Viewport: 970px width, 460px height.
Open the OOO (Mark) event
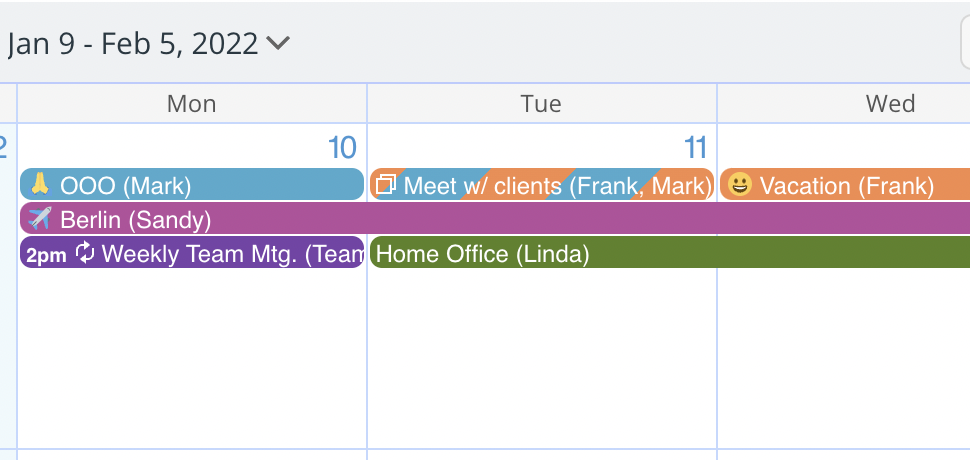[192, 184]
